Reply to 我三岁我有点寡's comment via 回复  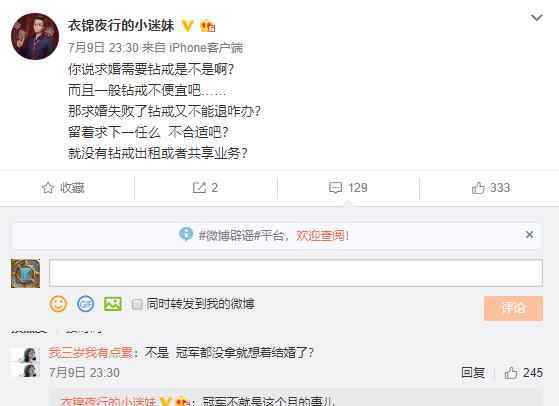point(473,372)
